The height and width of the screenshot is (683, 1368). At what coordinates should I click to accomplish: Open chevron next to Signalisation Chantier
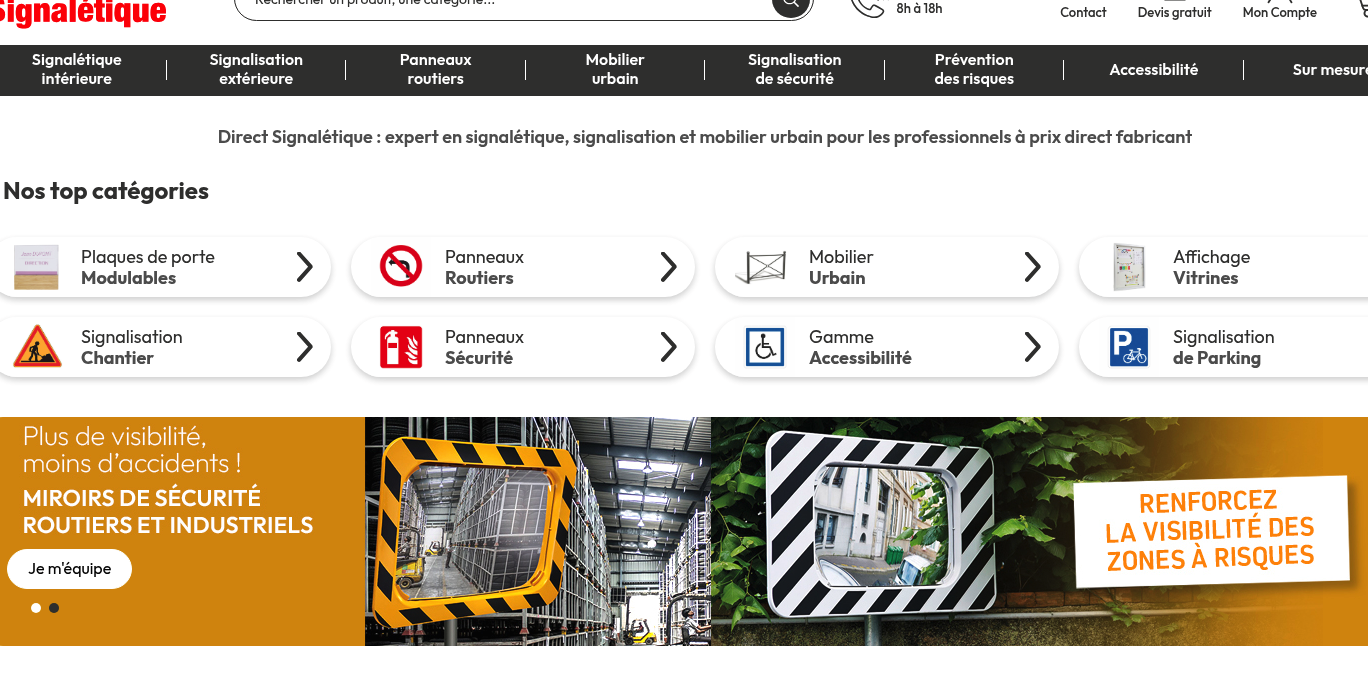click(305, 347)
